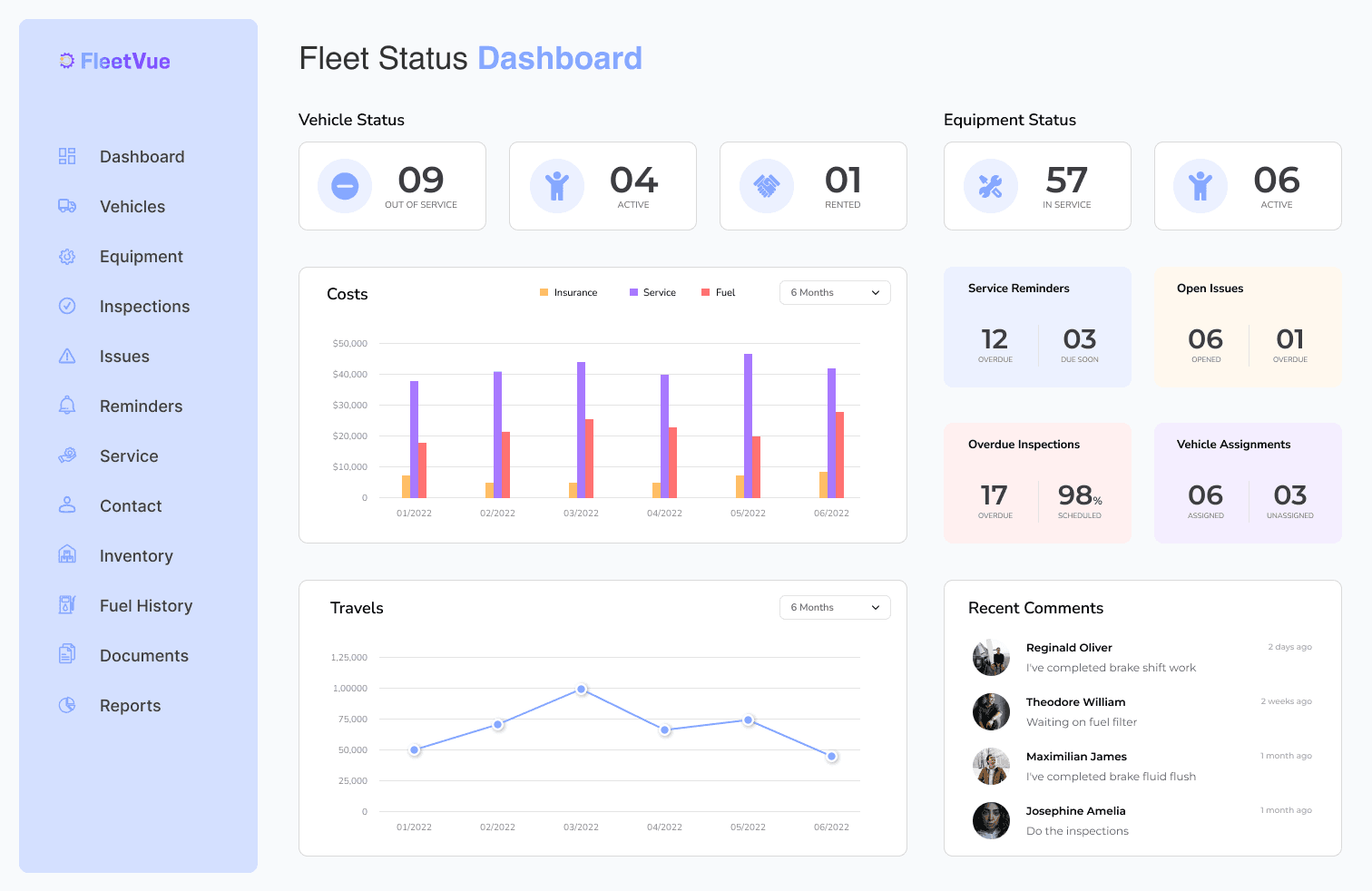Screen dimensions: 1372x891
Task: Select the Equipment gear icon in sidebar
Action: coord(67,256)
